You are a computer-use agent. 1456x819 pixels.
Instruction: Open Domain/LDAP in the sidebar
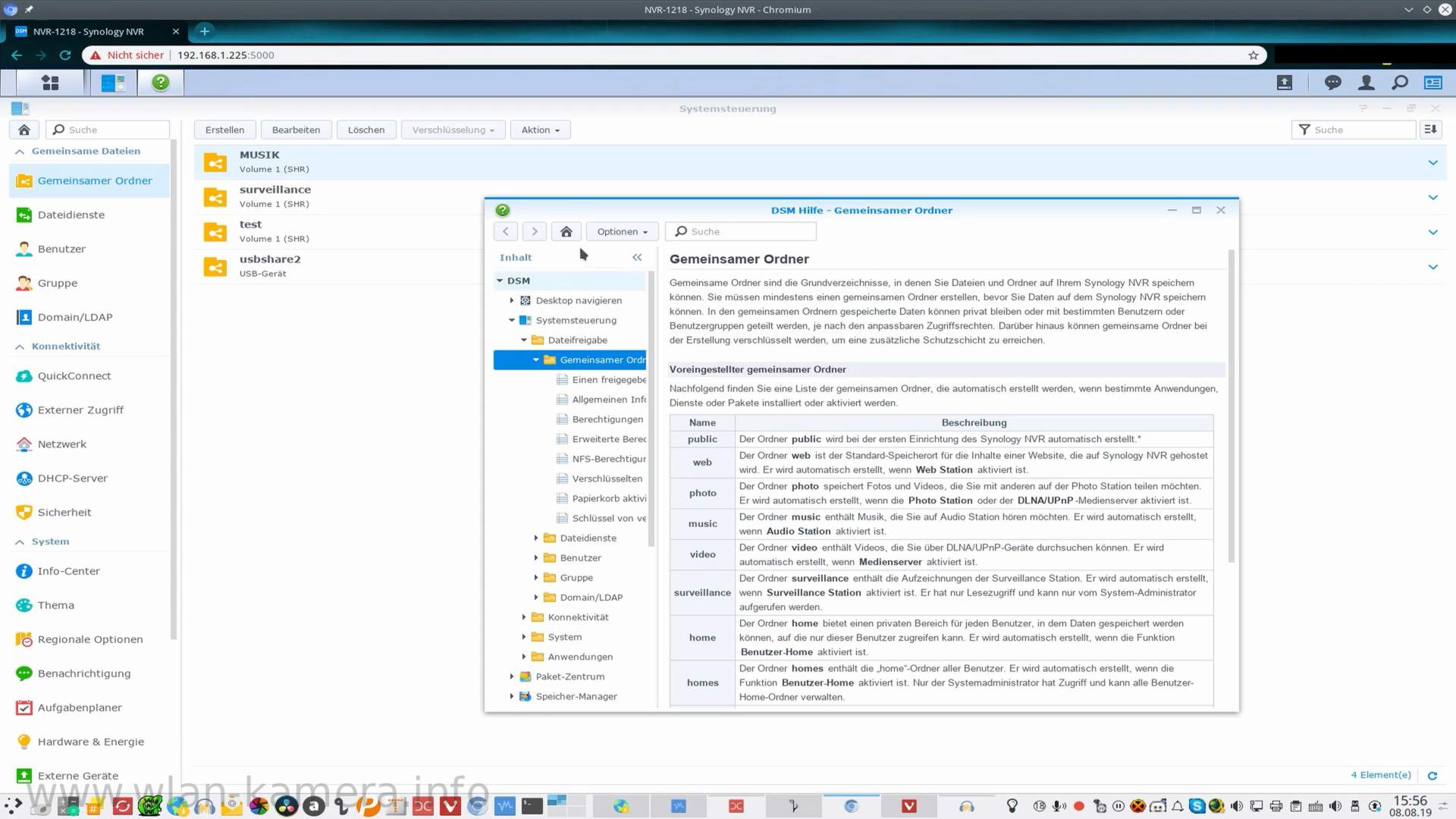pos(89,317)
